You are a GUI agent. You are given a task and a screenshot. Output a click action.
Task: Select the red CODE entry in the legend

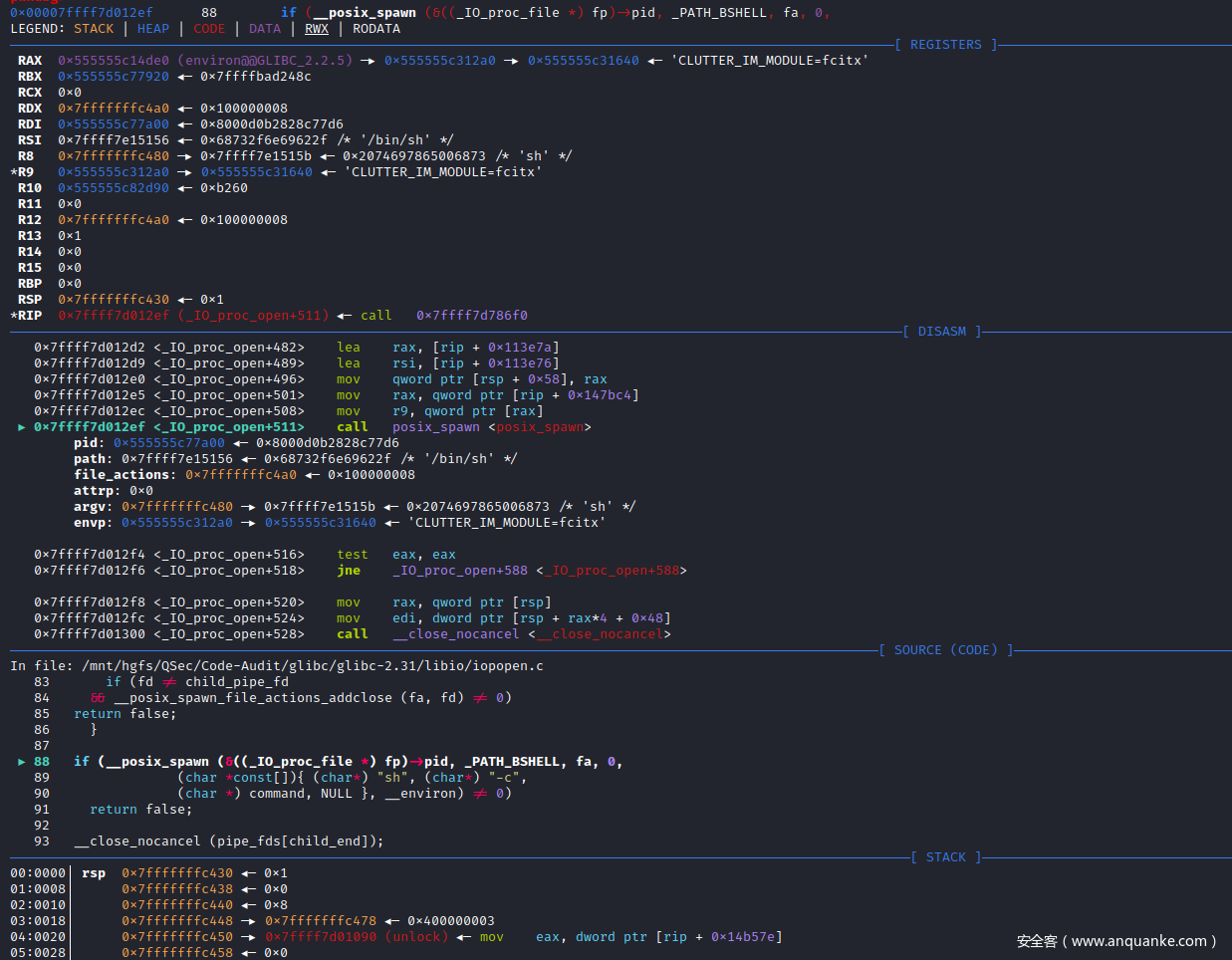pos(209,29)
